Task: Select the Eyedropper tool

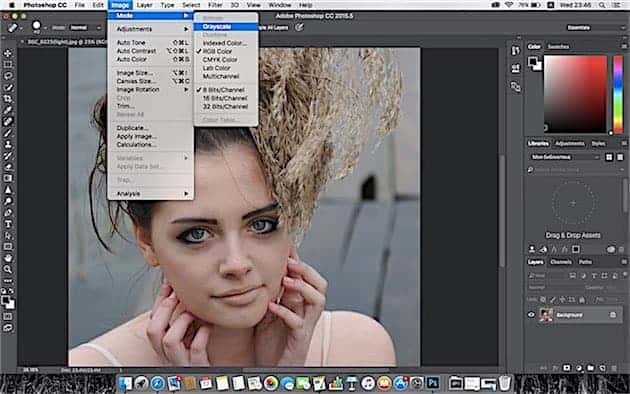Action: pyautogui.click(x=8, y=110)
